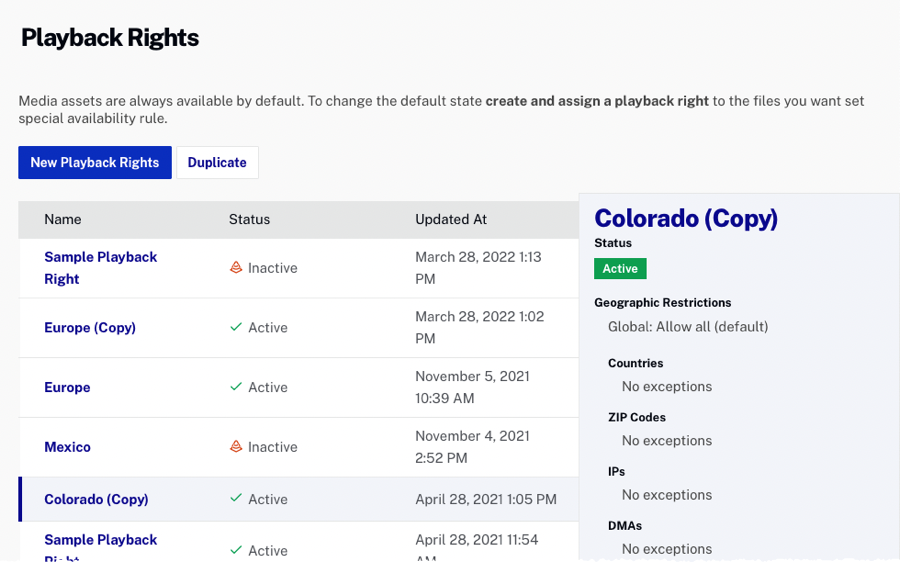
Task: Click the Colorado (Copy) detail panel title
Action: (686, 219)
